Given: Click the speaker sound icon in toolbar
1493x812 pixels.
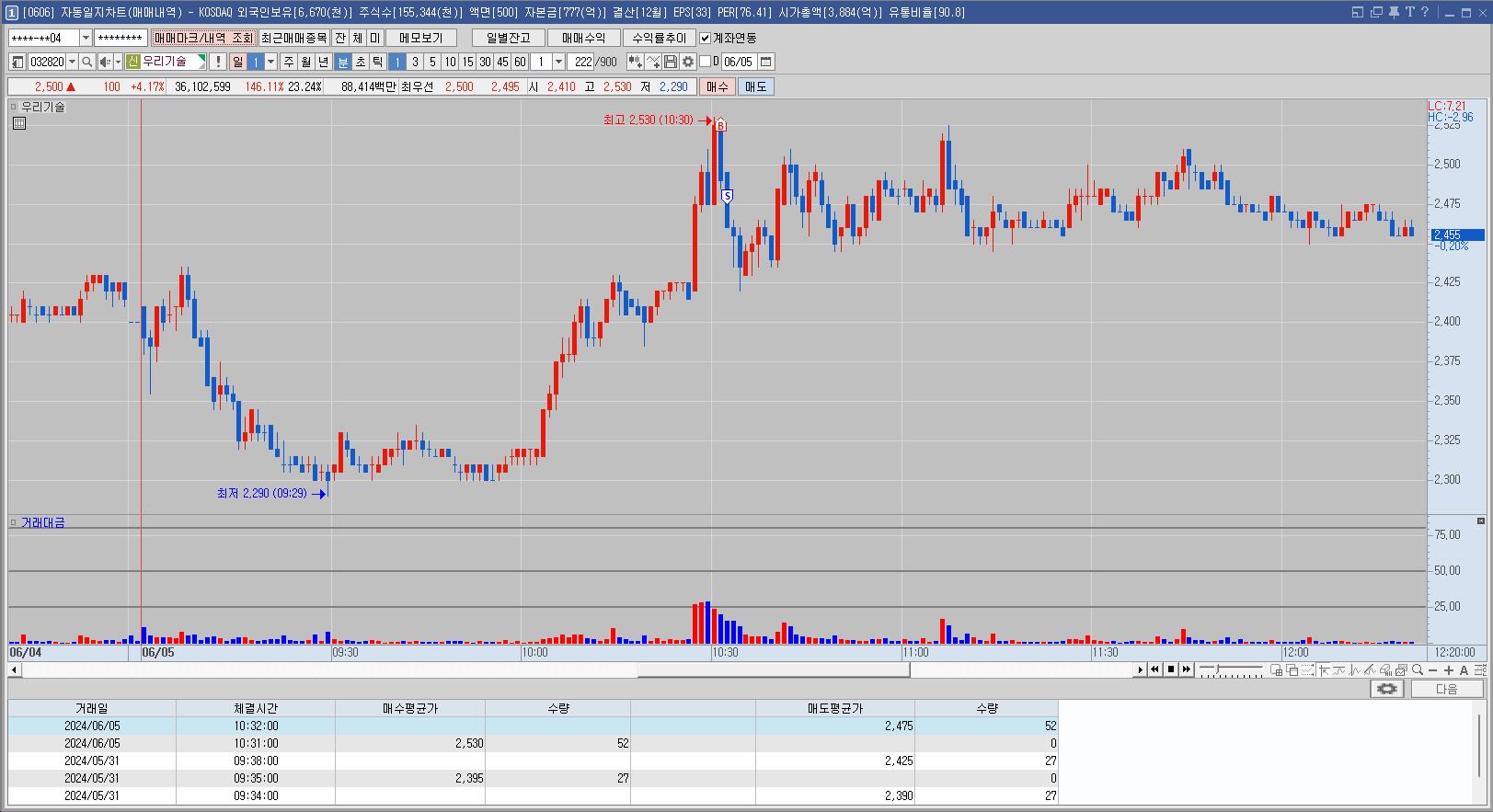Looking at the screenshot, I should (105, 62).
